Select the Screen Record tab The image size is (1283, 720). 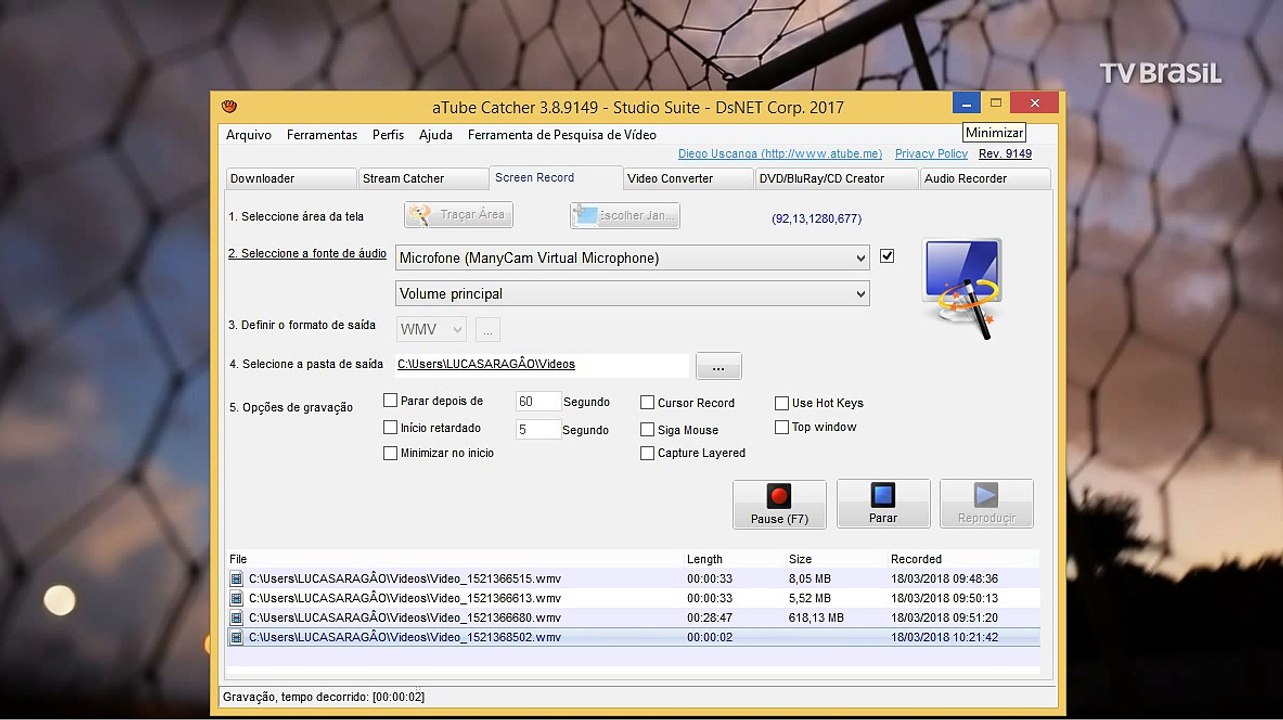coord(556,178)
